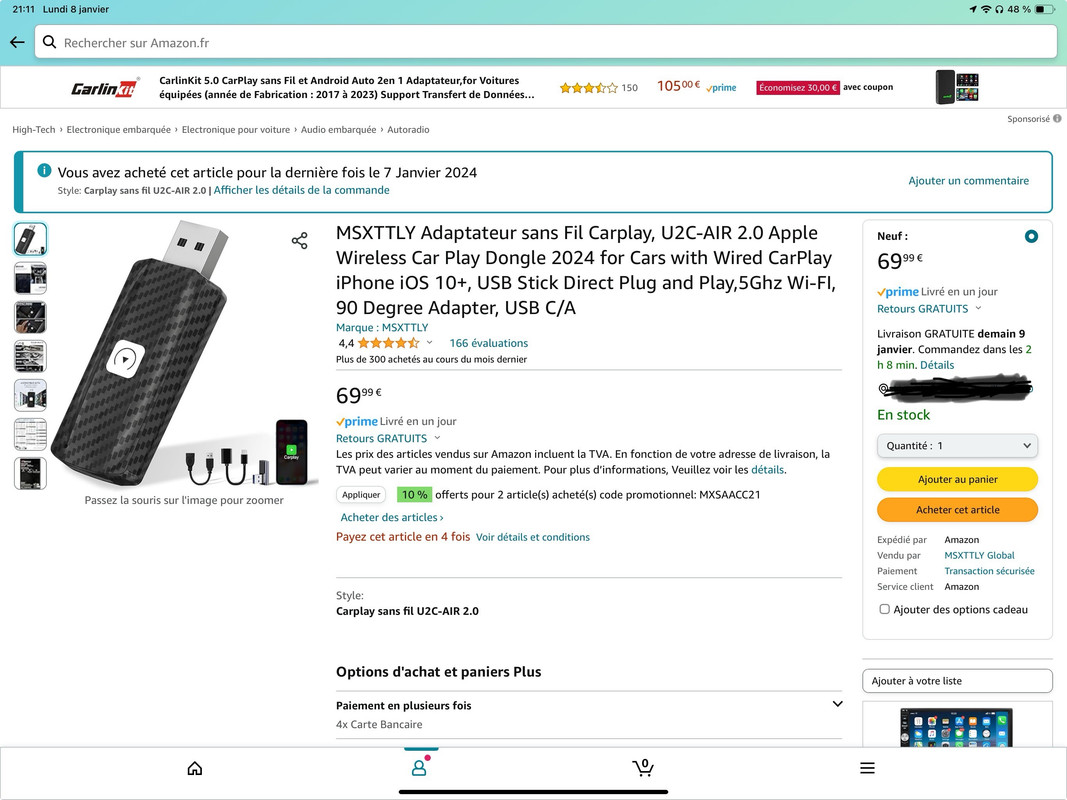The height and width of the screenshot is (800, 1067).
Task: Expand Paiement en plusieurs fois section
Action: pyautogui.click(x=589, y=714)
